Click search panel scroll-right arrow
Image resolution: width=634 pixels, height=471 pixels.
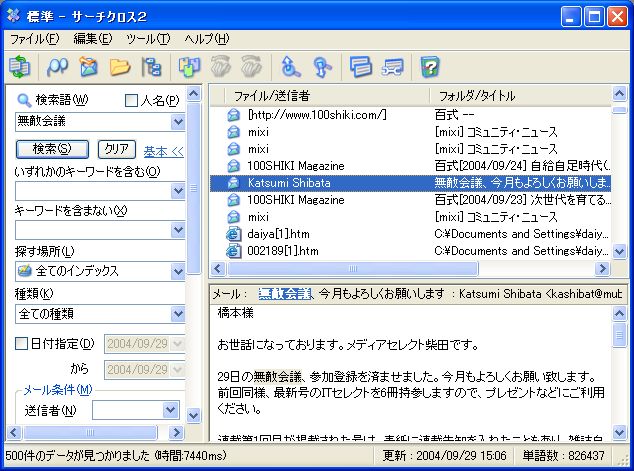tap(176, 433)
